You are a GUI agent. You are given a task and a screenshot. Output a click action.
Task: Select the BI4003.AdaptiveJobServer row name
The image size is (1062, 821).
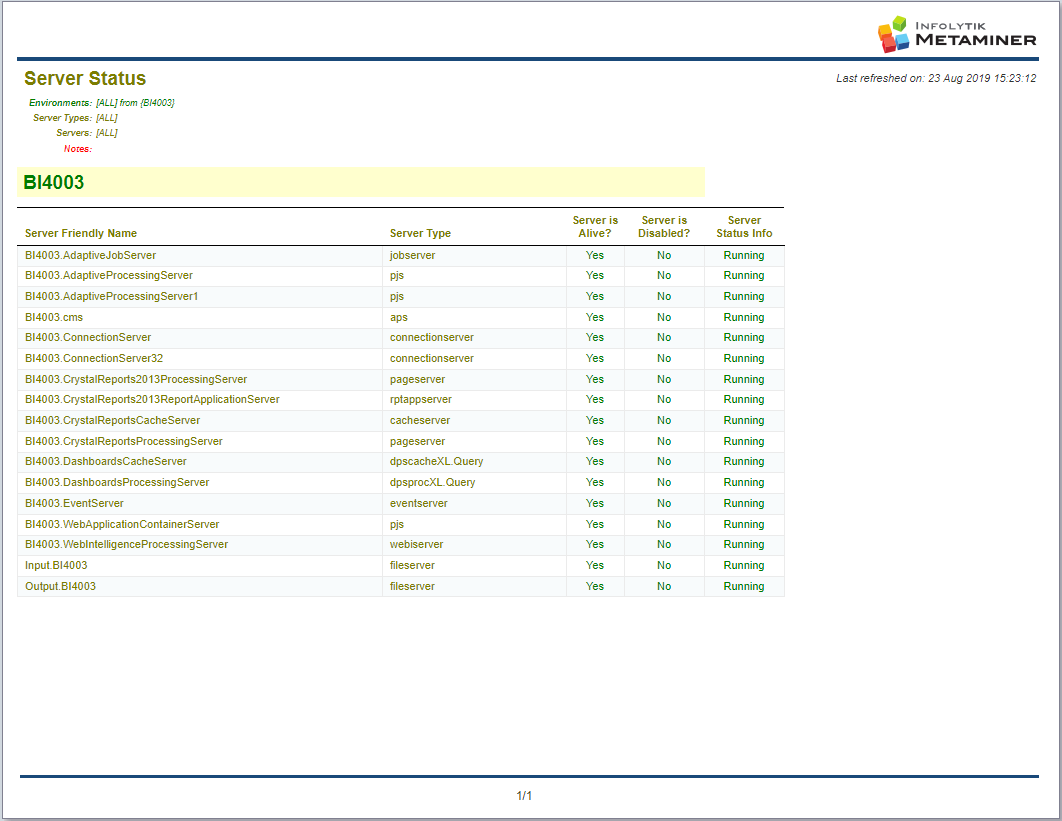(x=90, y=255)
